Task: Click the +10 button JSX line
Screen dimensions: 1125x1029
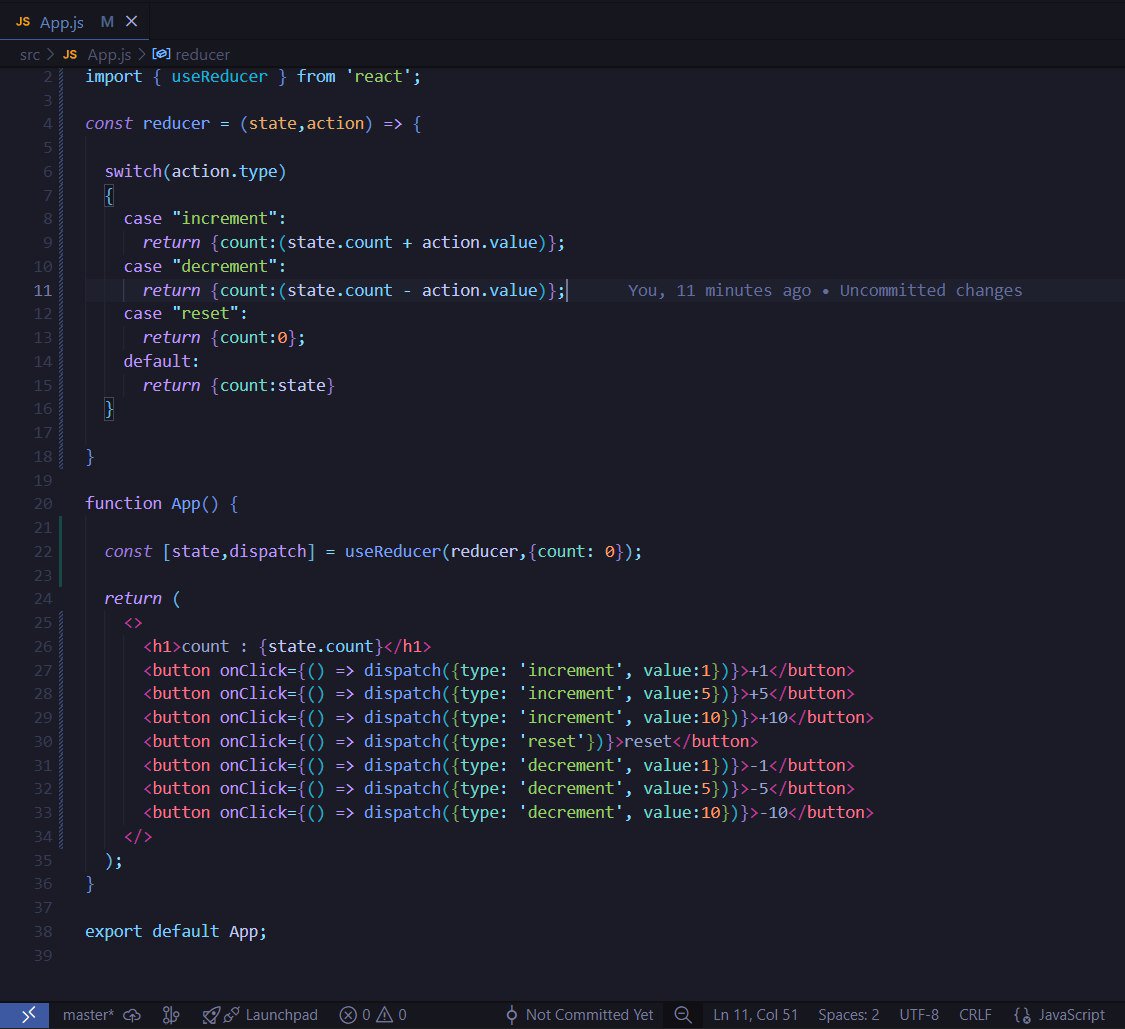Action: coord(508,718)
